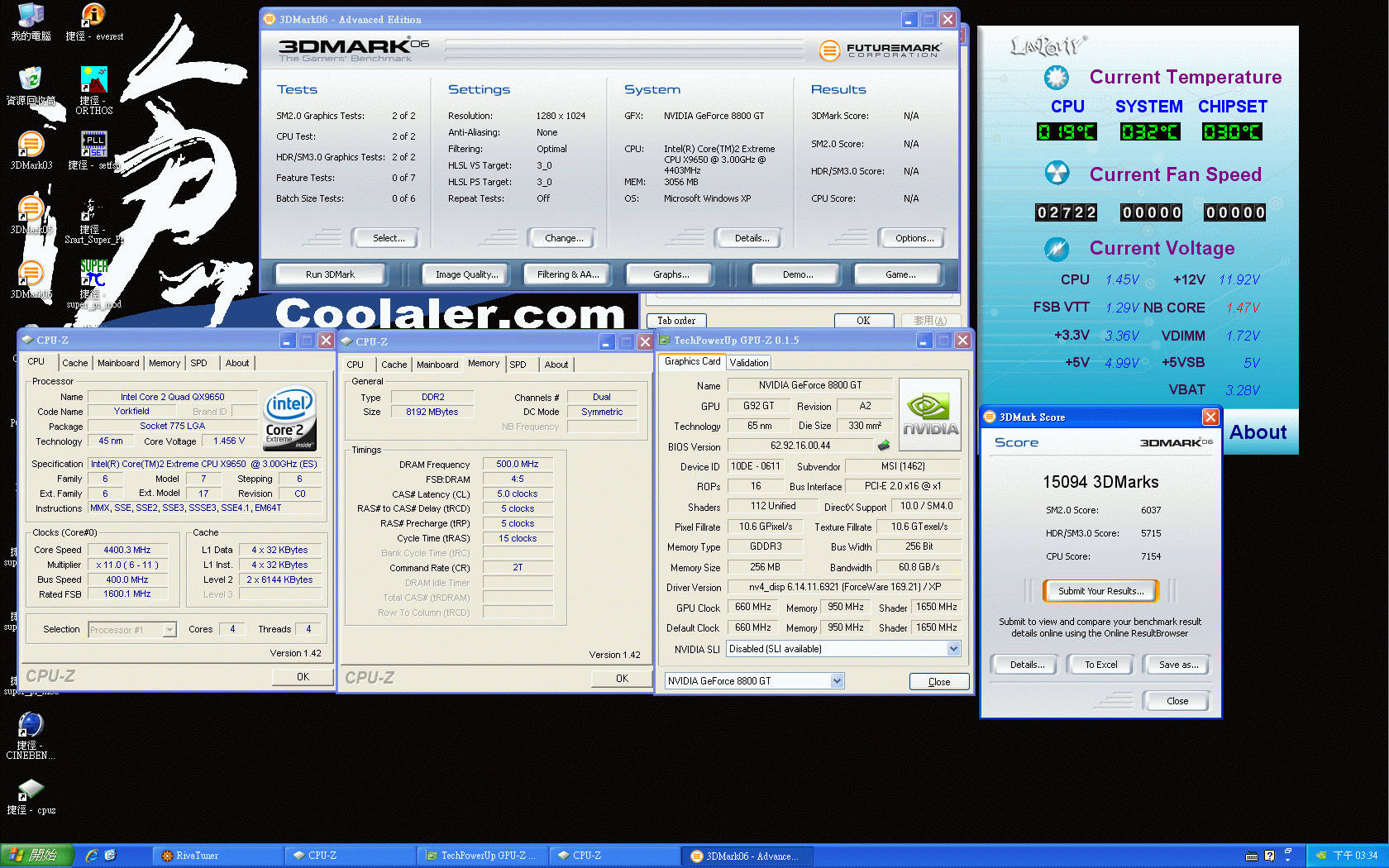Click OK in left CPU-Z window
This screenshot has width=1389, height=868.
point(303,677)
